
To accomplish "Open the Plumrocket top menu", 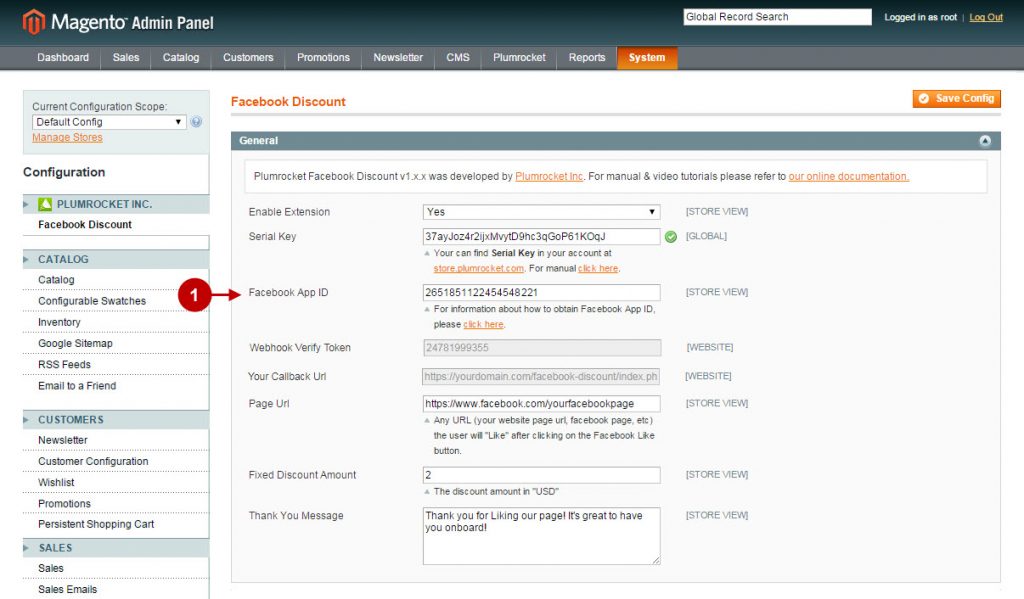I will [x=519, y=57].
